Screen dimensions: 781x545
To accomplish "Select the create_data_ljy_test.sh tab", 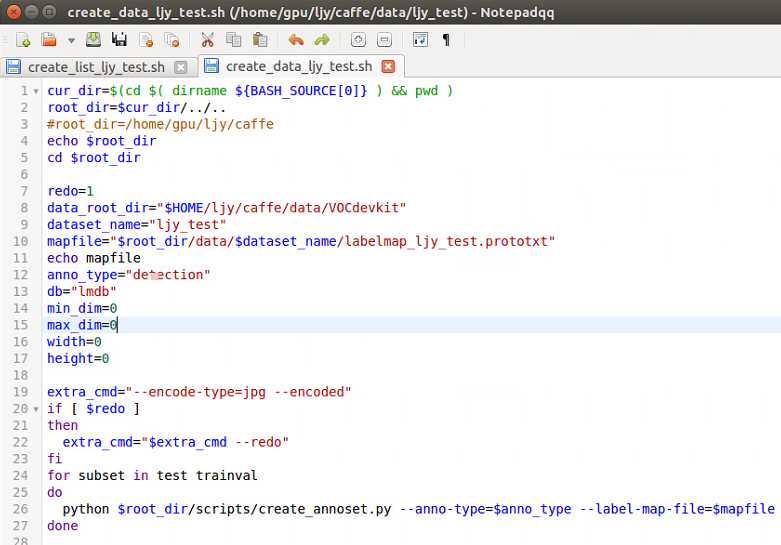I will tap(299, 66).
